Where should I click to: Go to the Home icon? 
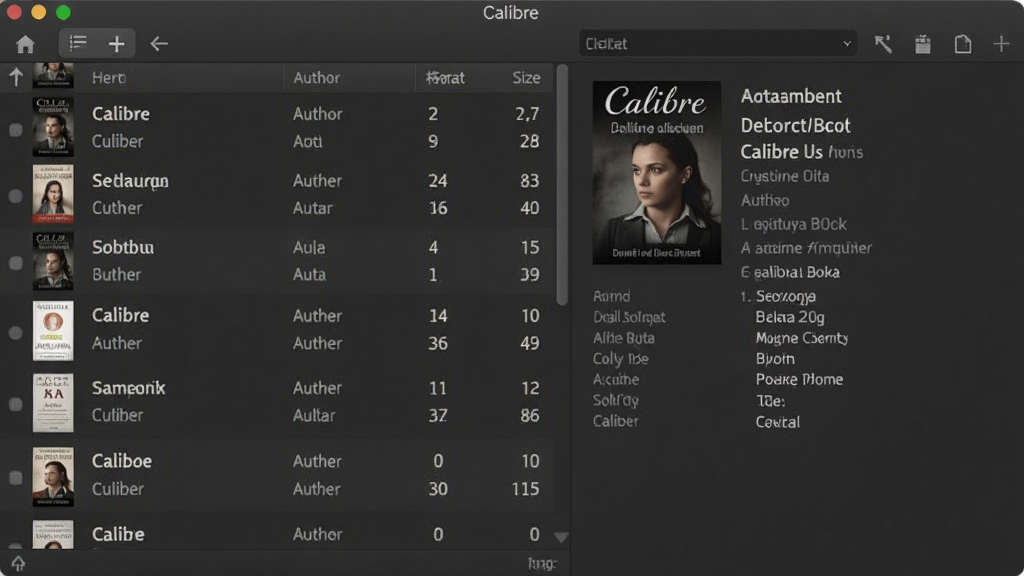coord(25,44)
